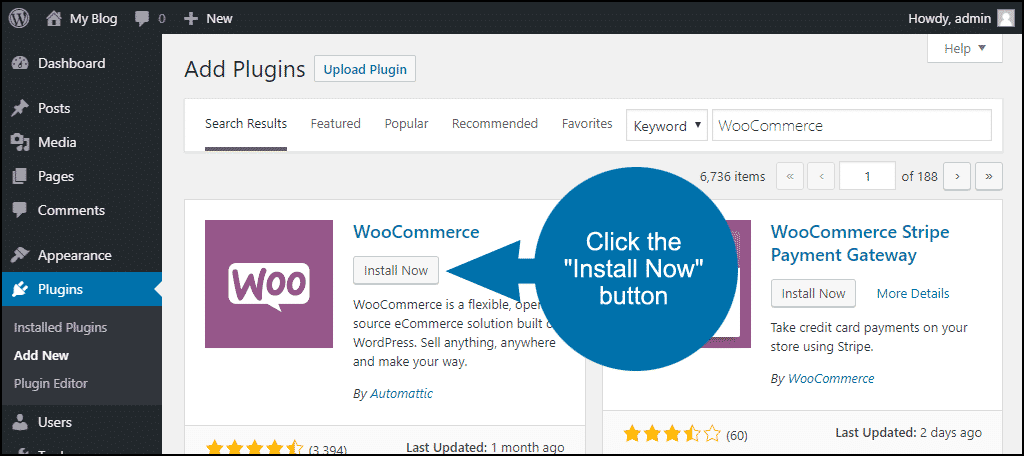Switch to Popular tab
1024x456 pixels.
point(406,123)
